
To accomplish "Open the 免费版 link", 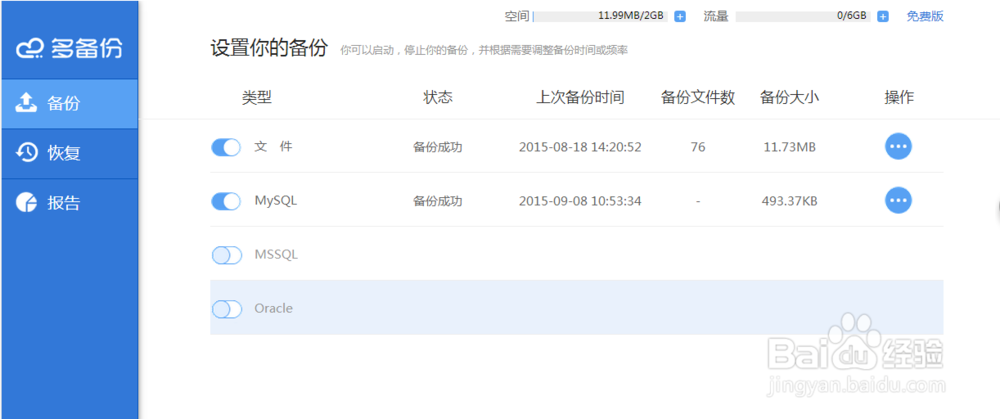I will [925, 17].
